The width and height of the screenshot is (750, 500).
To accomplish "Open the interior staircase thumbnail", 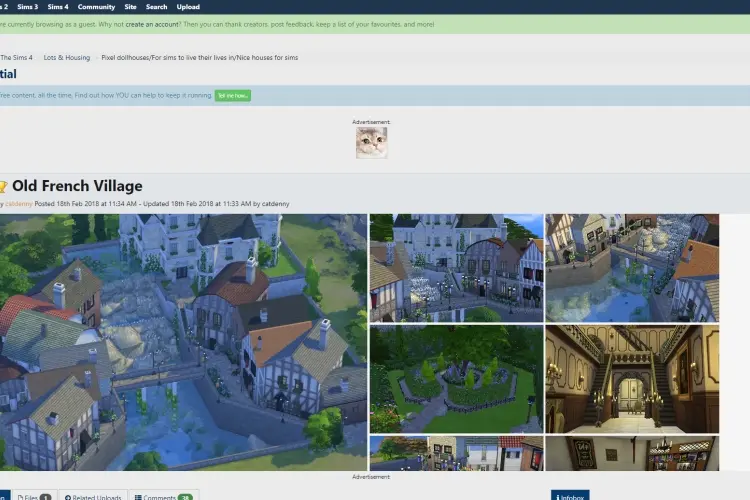I will (632, 379).
